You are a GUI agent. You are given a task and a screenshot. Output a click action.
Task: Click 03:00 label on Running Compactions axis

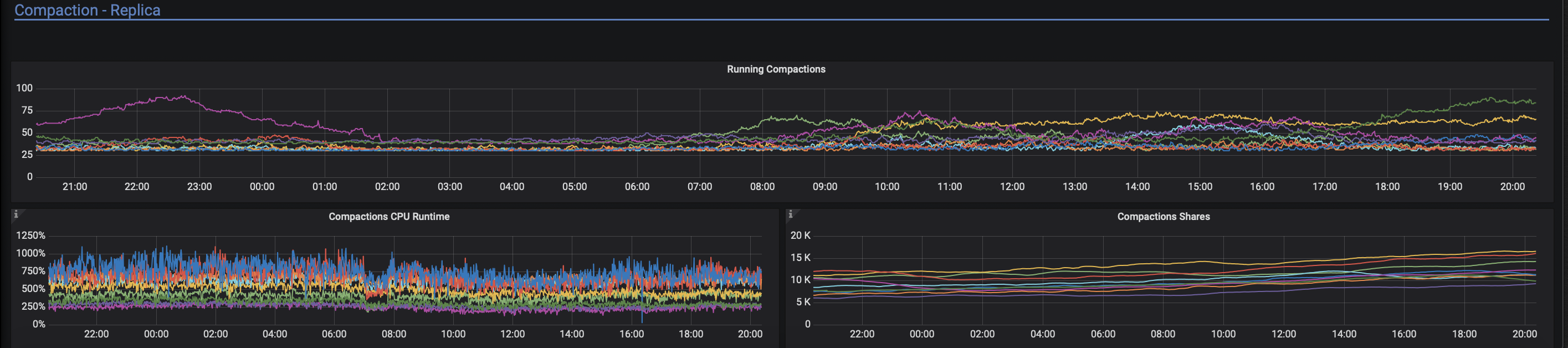pyautogui.click(x=450, y=187)
